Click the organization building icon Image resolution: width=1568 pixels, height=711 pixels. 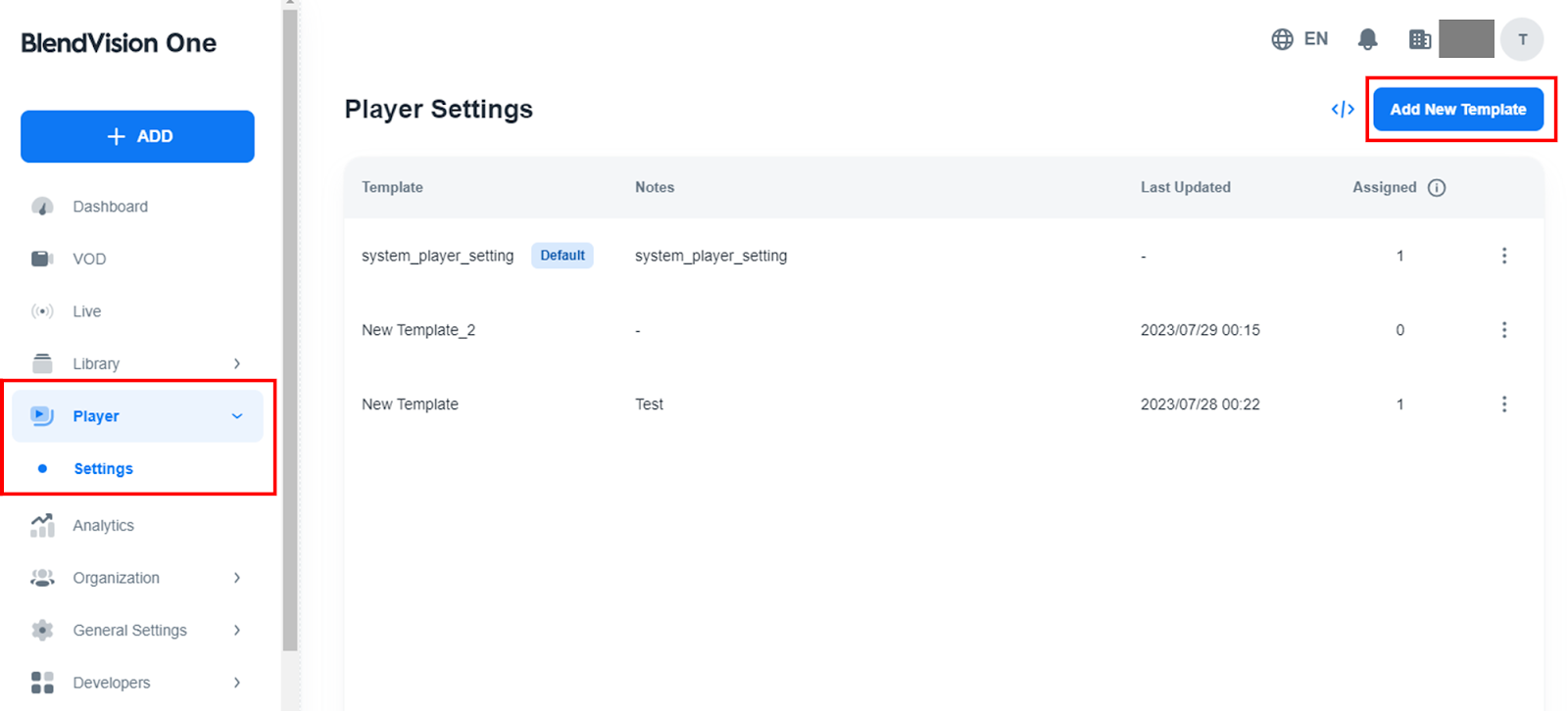coord(1419,39)
